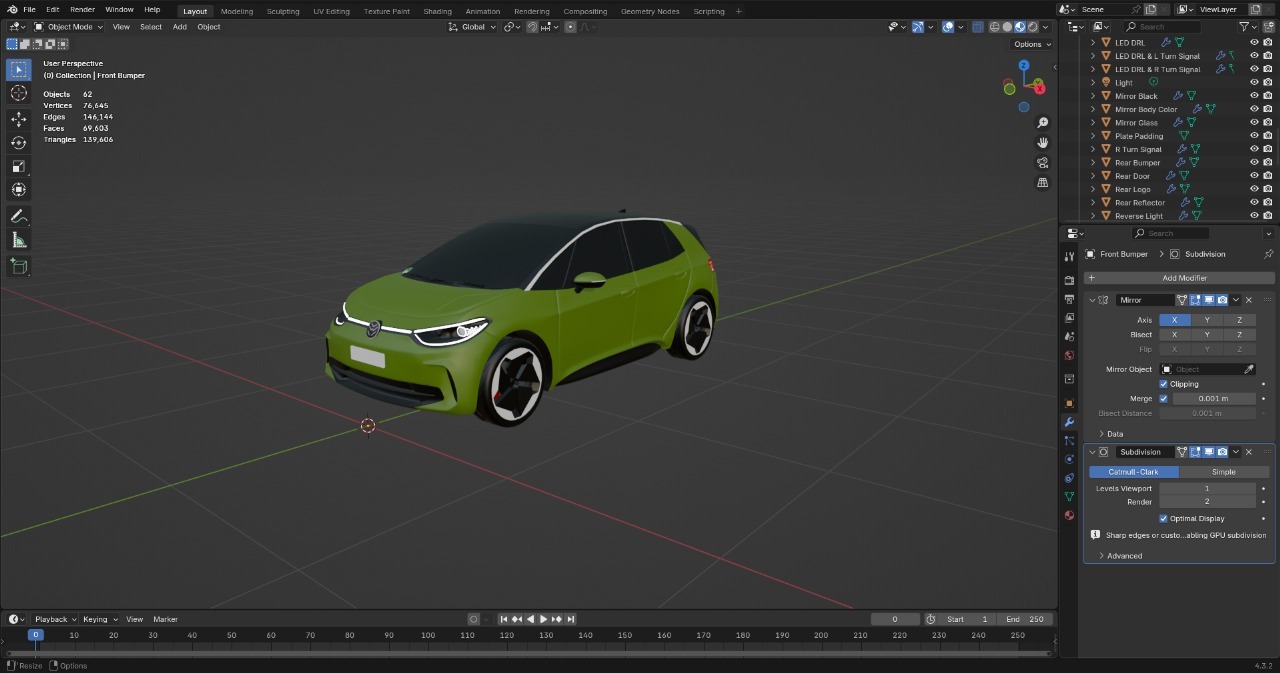
Task: Toggle camera view in viewport
Action: click(1042, 163)
